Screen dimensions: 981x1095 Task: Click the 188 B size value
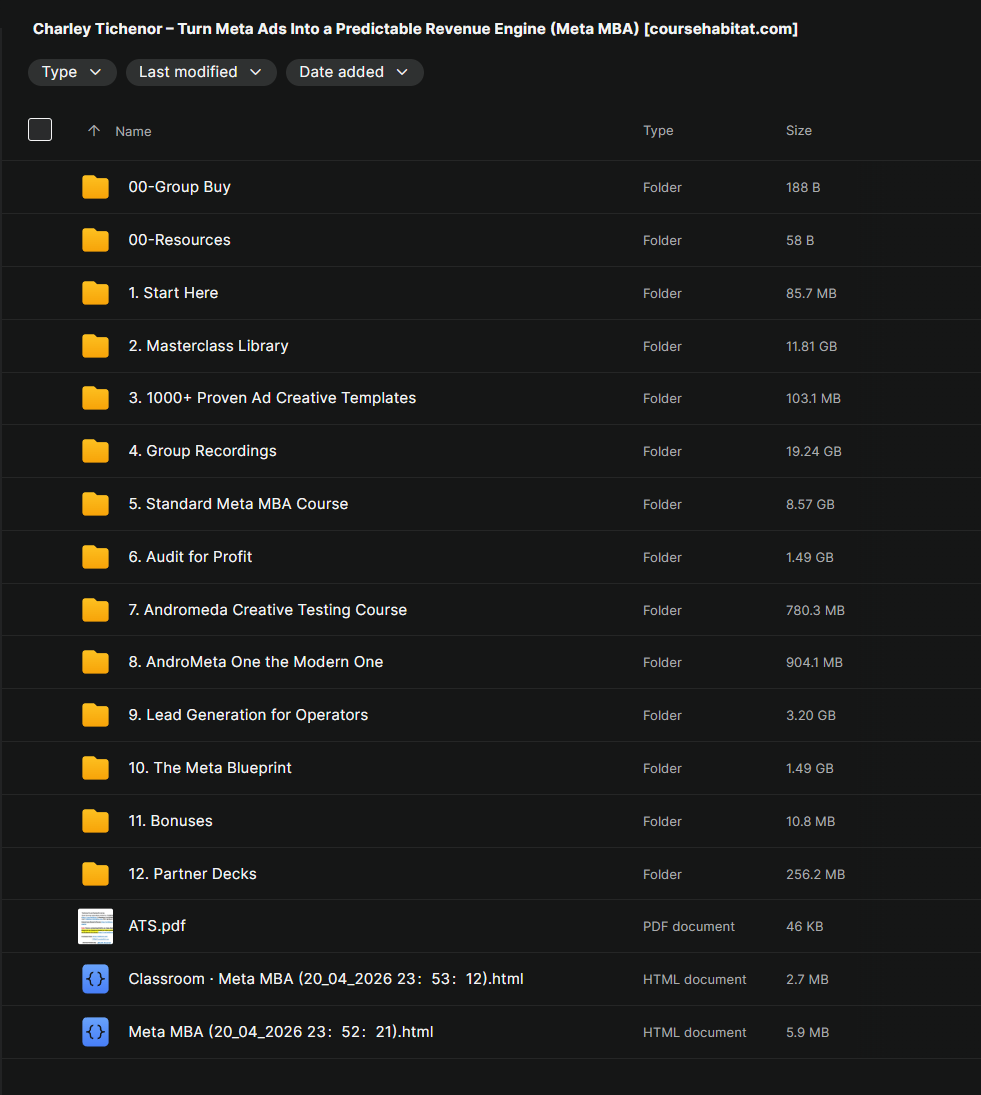tap(803, 188)
